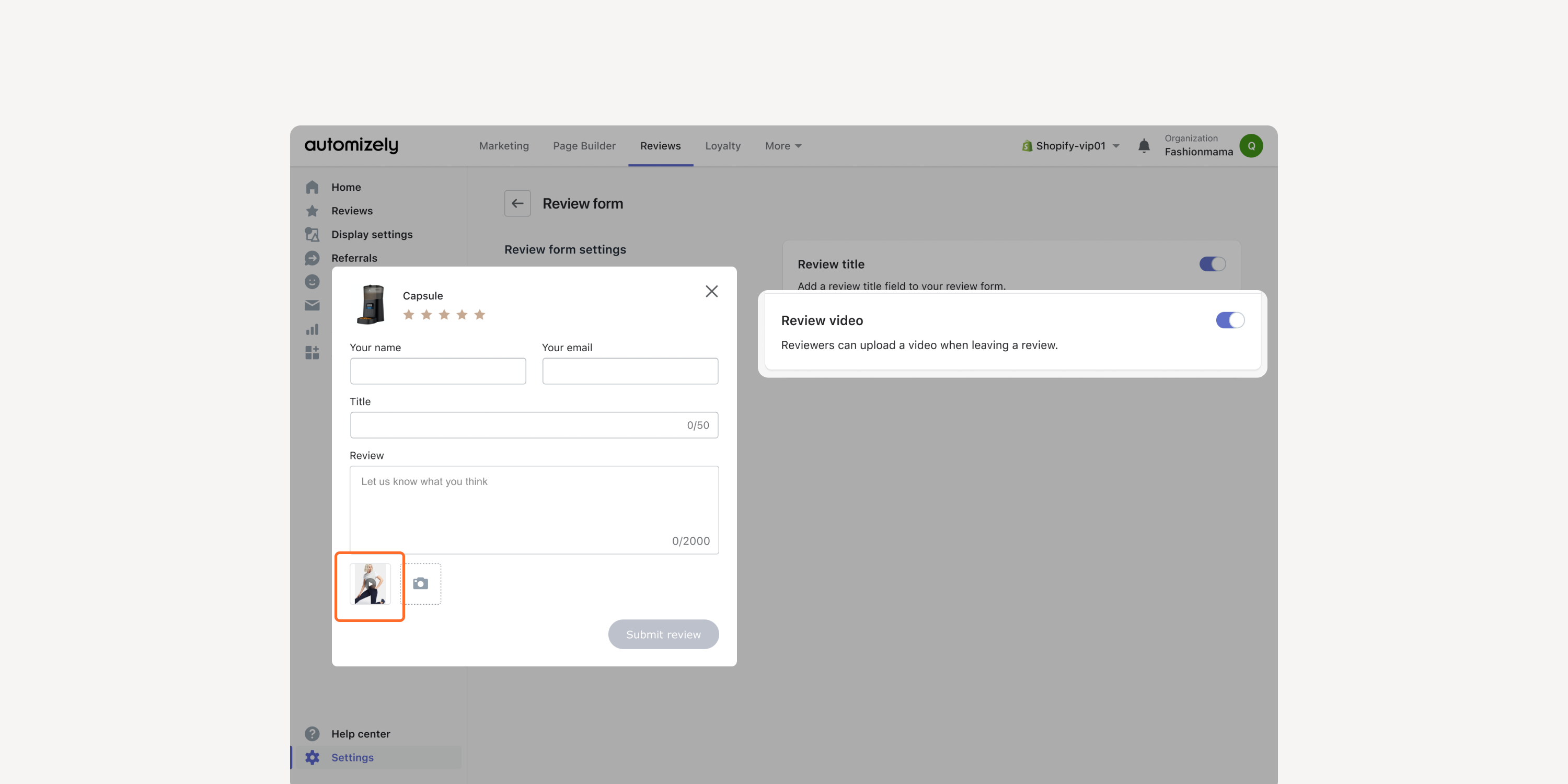1568x784 pixels.
Task: Open the smiley face sidebar icon
Action: pyautogui.click(x=312, y=282)
